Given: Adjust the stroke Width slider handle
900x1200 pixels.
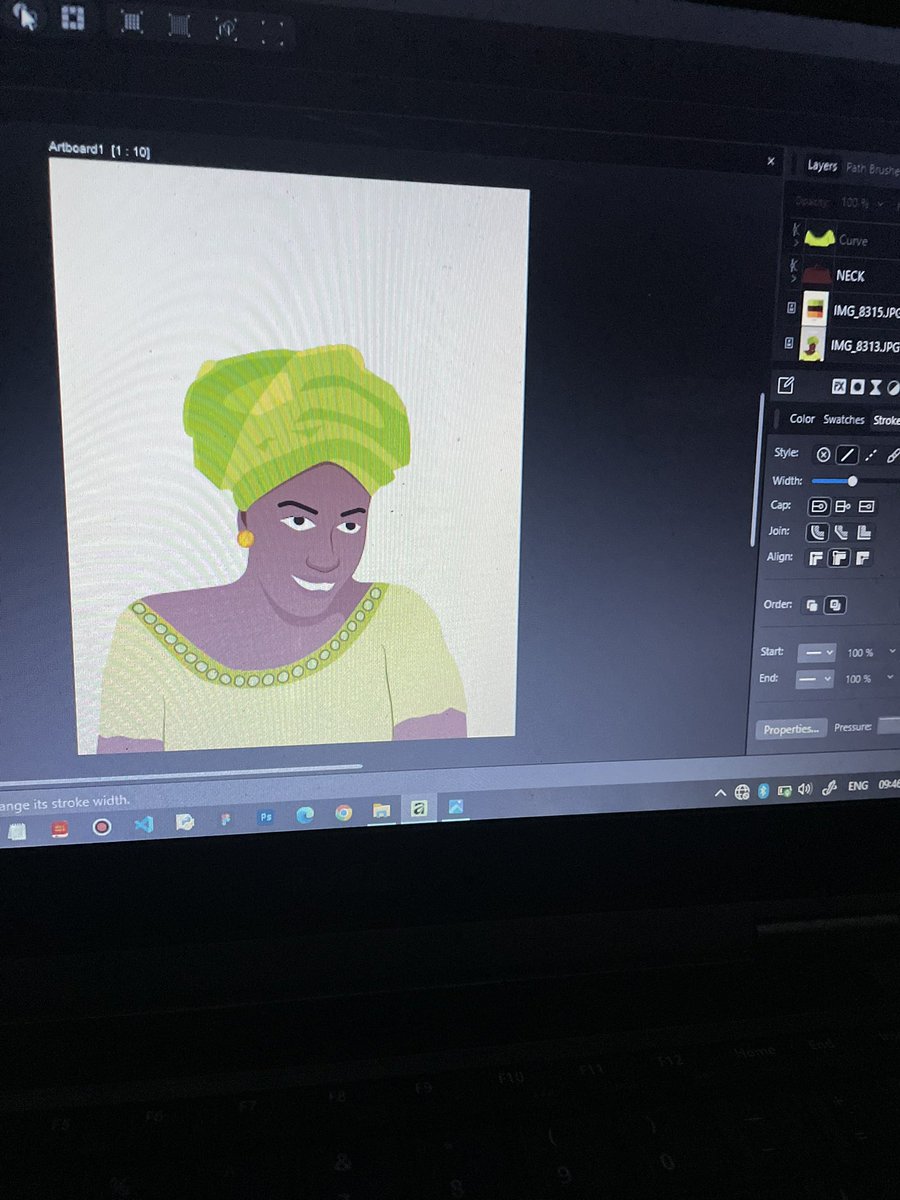Looking at the screenshot, I should (852, 481).
